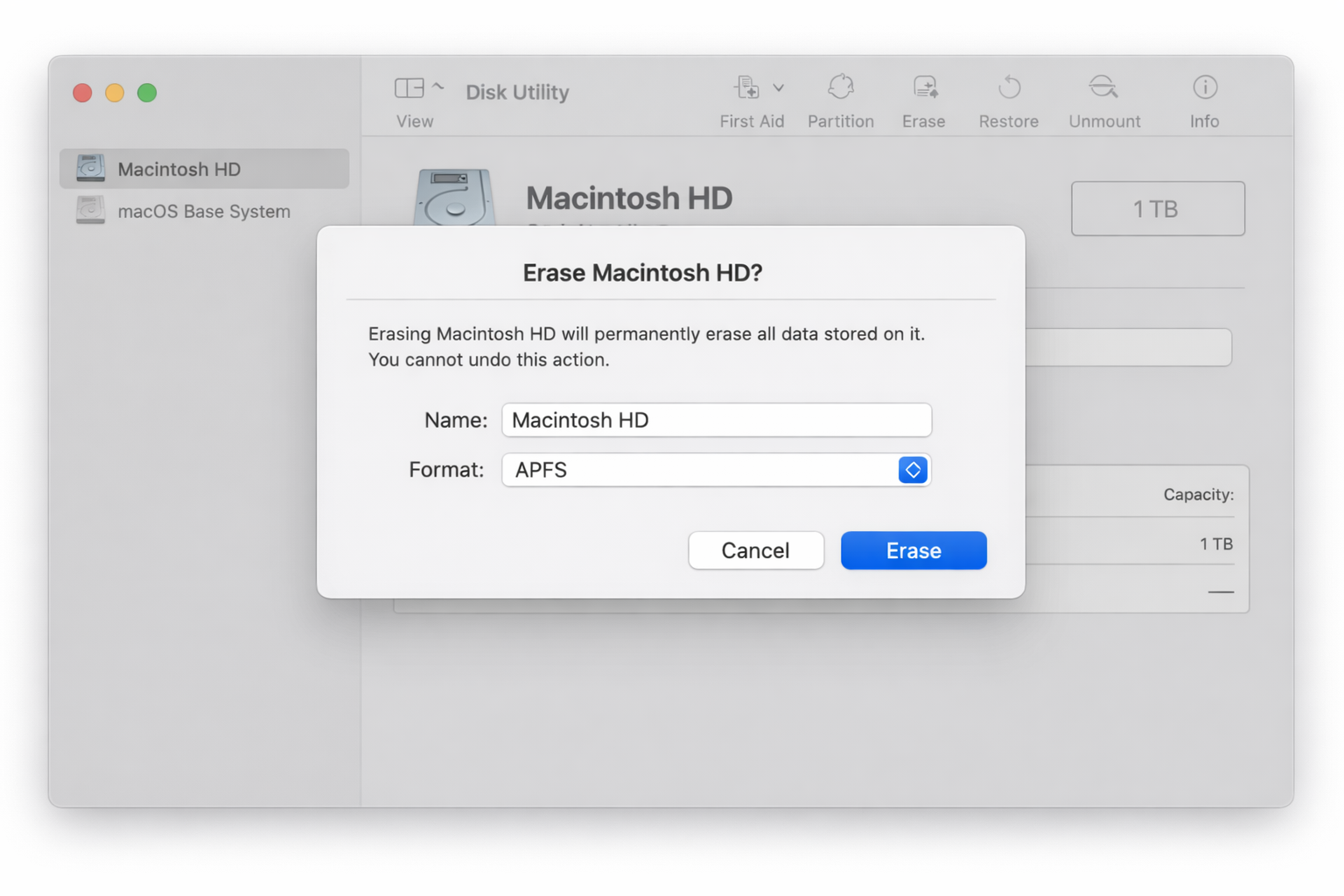Image resolution: width=1344 pixels, height=896 pixels.
Task: Click the Info toolbar icon
Action: [1205, 87]
